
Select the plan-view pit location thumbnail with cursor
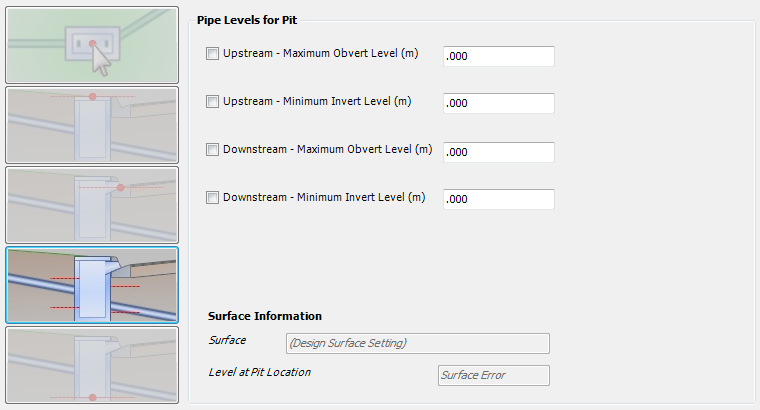pyautogui.click(x=92, y=45)
